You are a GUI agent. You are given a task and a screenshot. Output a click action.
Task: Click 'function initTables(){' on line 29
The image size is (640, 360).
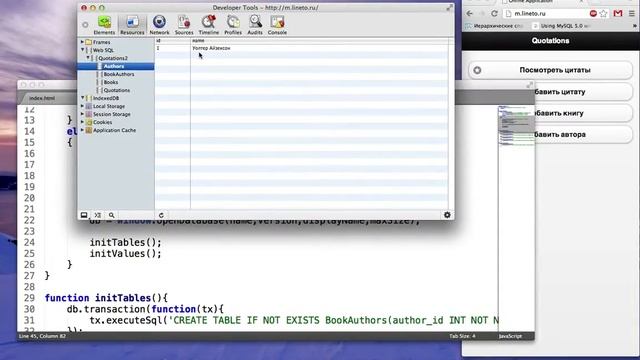tap(106, 298)
